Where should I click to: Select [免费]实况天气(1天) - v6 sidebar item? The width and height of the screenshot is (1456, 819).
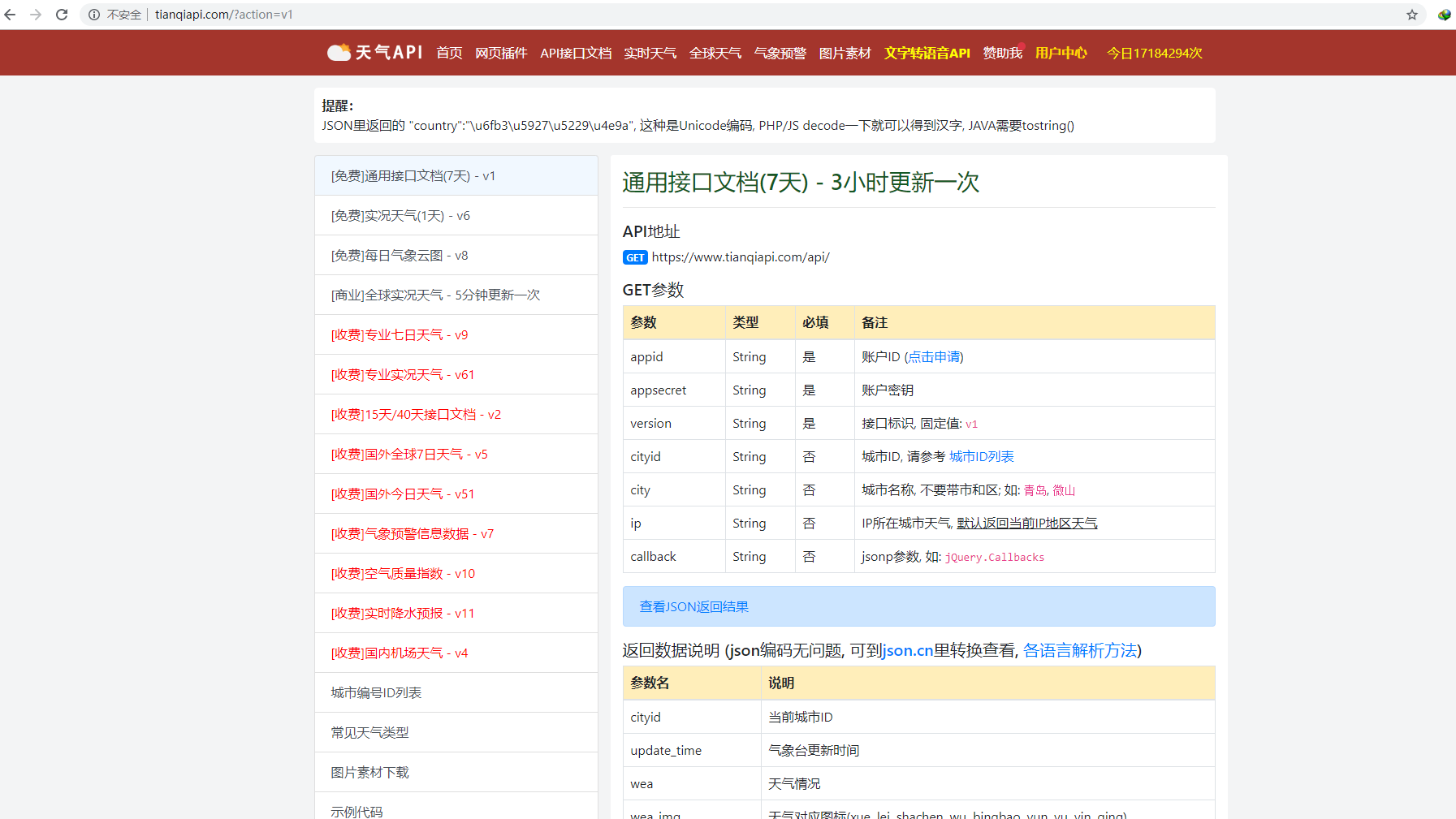[x=456, y=215]
